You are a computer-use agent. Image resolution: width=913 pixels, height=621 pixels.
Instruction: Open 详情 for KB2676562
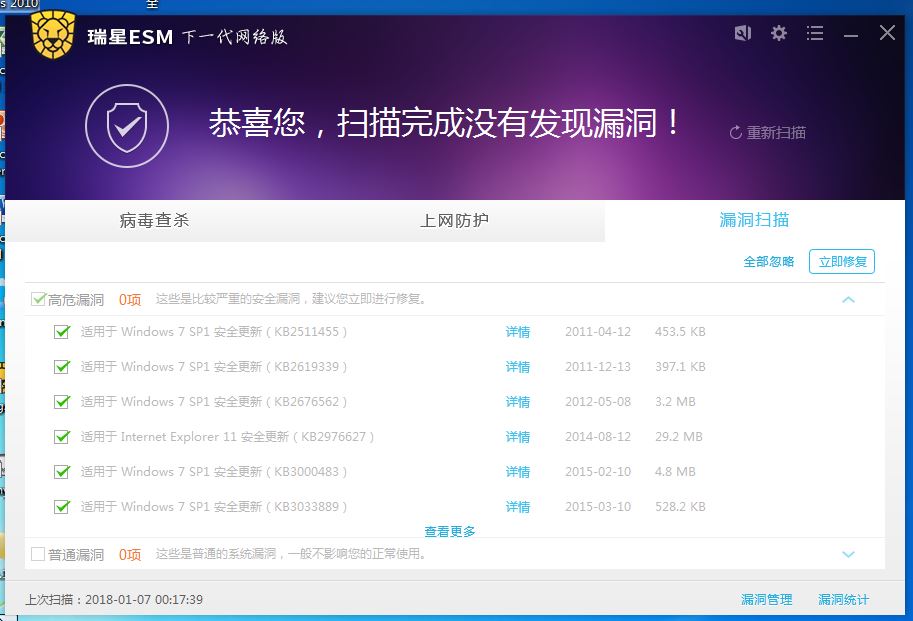(518, 402)
